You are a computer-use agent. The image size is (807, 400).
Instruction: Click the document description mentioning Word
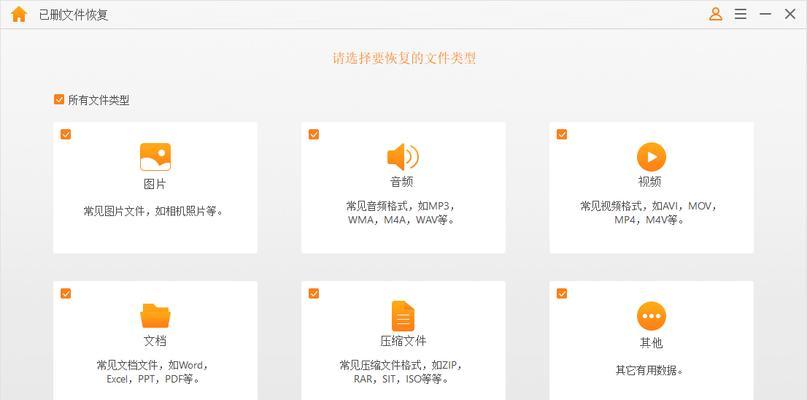(155, 372)
